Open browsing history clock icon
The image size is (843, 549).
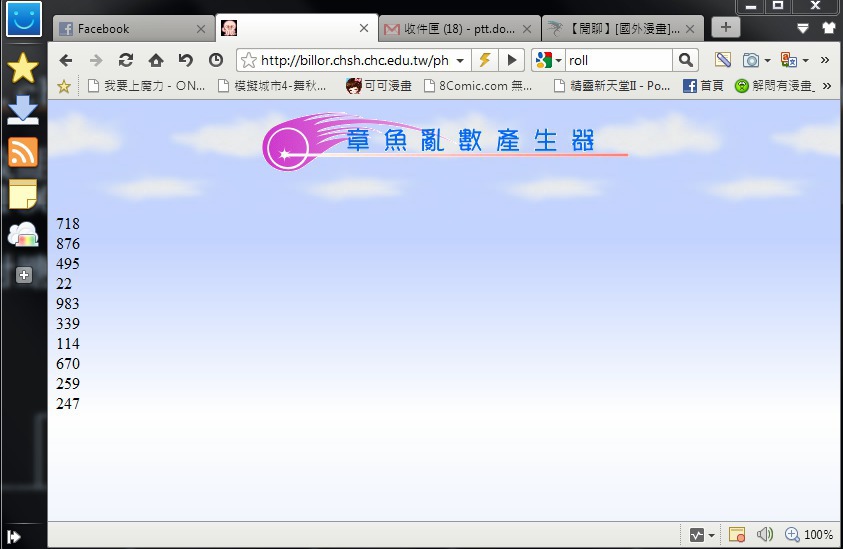pos(216,60)
